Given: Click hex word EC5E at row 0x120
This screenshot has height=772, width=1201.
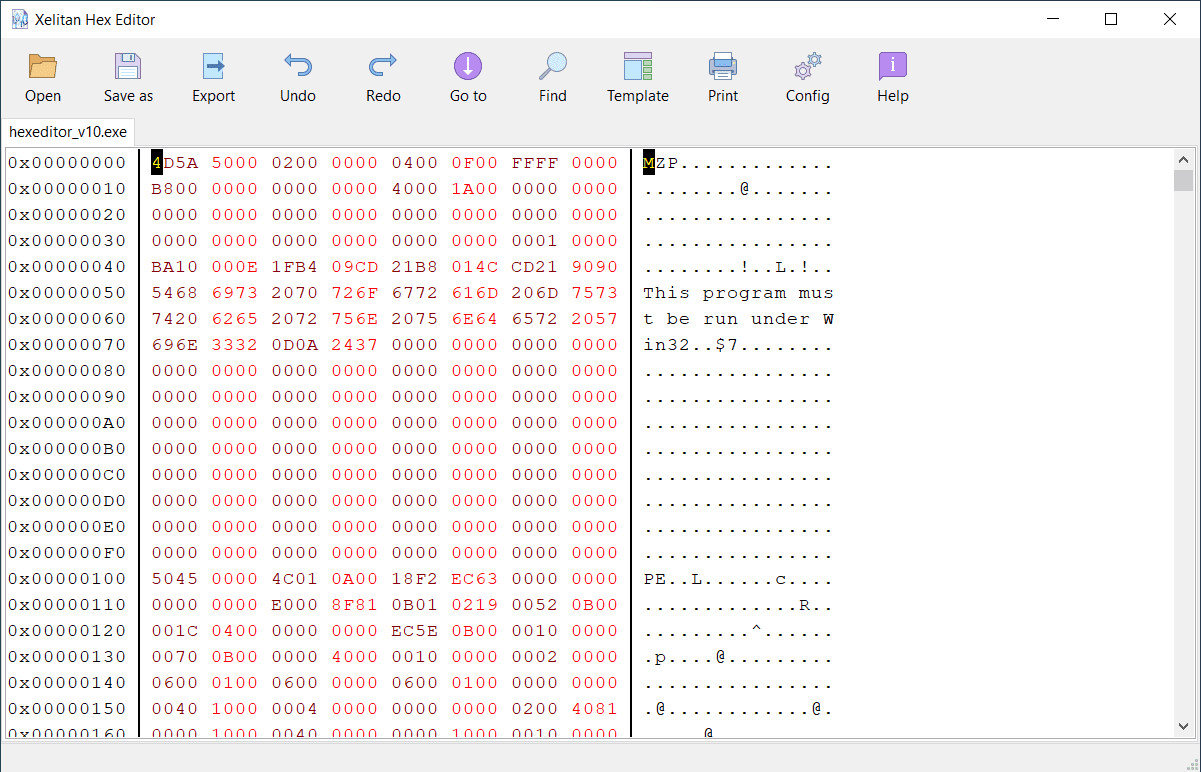Looking at the screenshot, I should 415,631.
